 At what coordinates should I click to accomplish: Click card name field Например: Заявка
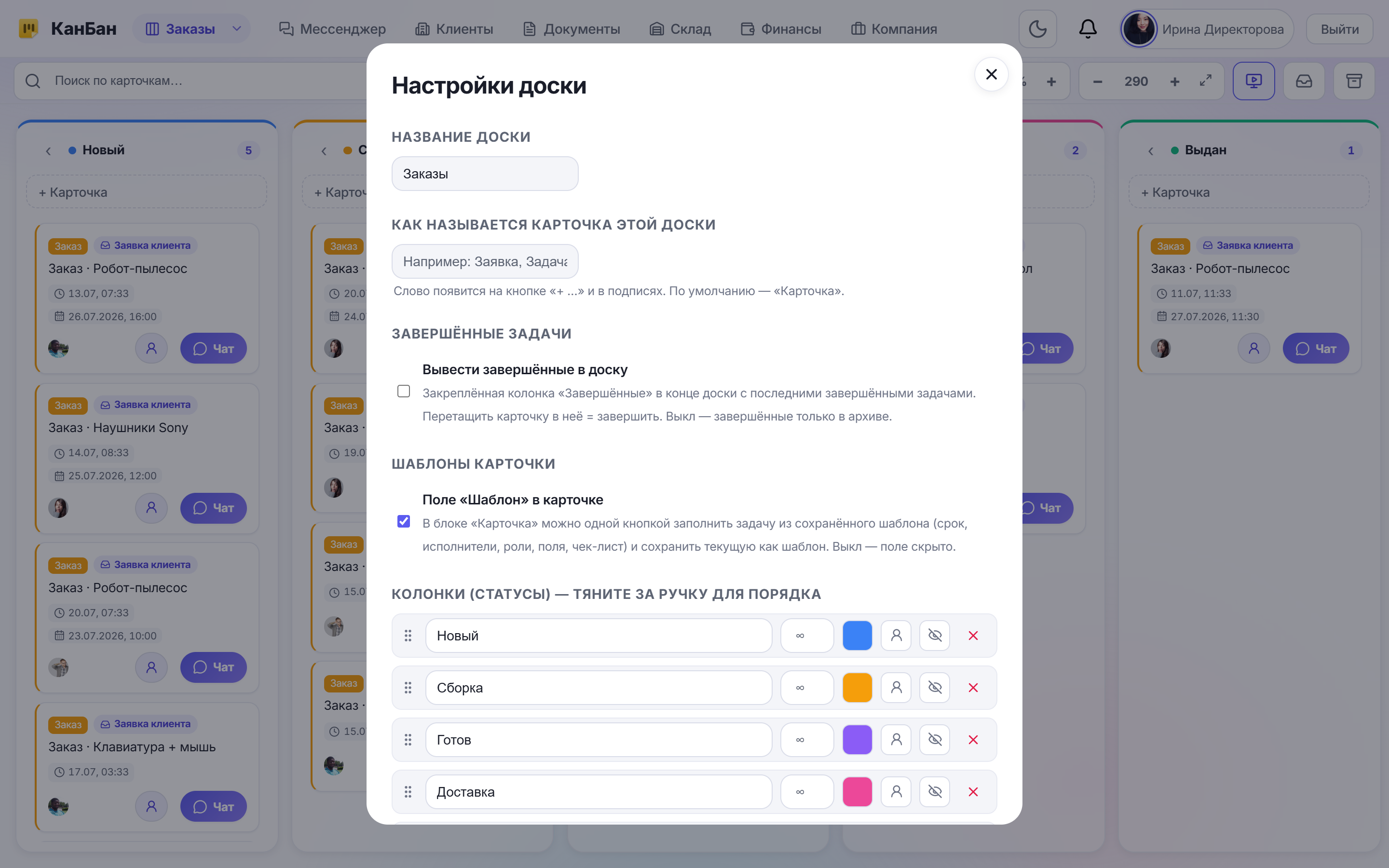[x=485, y=261]
